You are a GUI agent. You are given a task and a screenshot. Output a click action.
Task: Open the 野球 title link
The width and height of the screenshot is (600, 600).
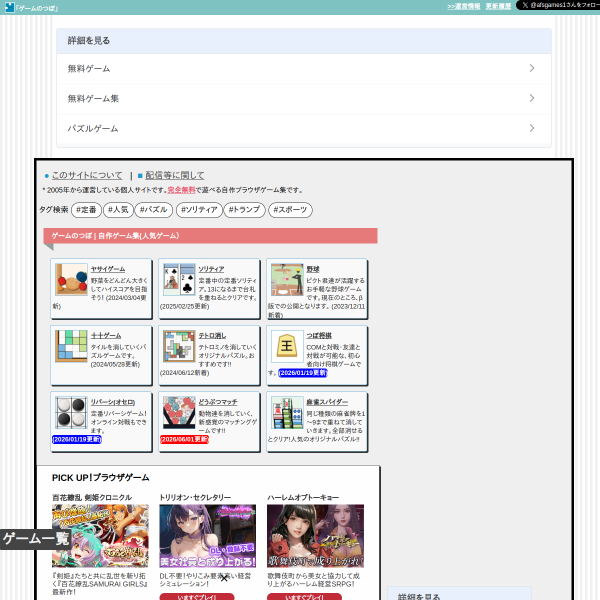pos(313,269)
